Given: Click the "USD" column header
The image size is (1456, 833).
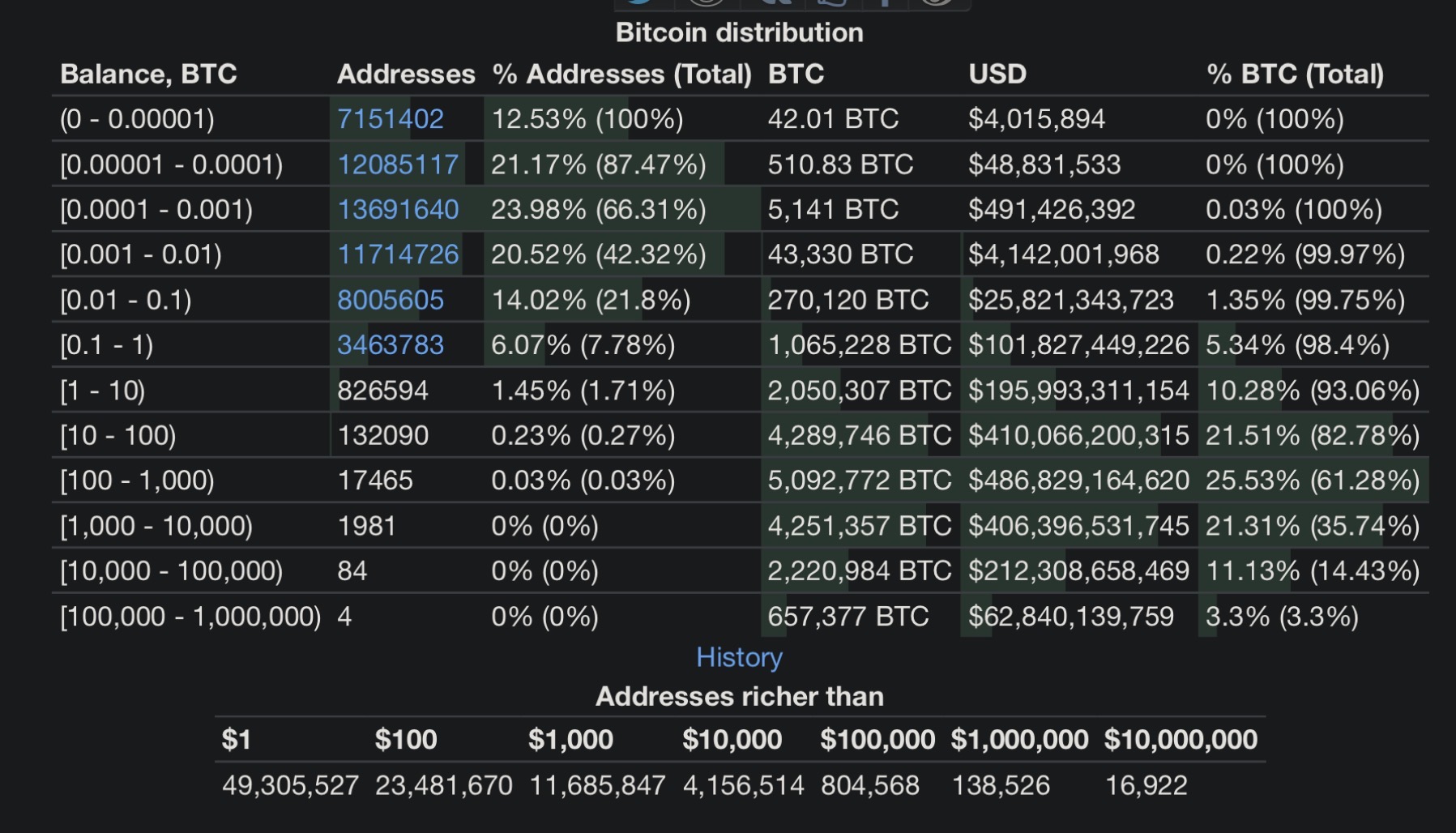Looking at the screenshot, I should pyautogui.click(x=997, y=75).
